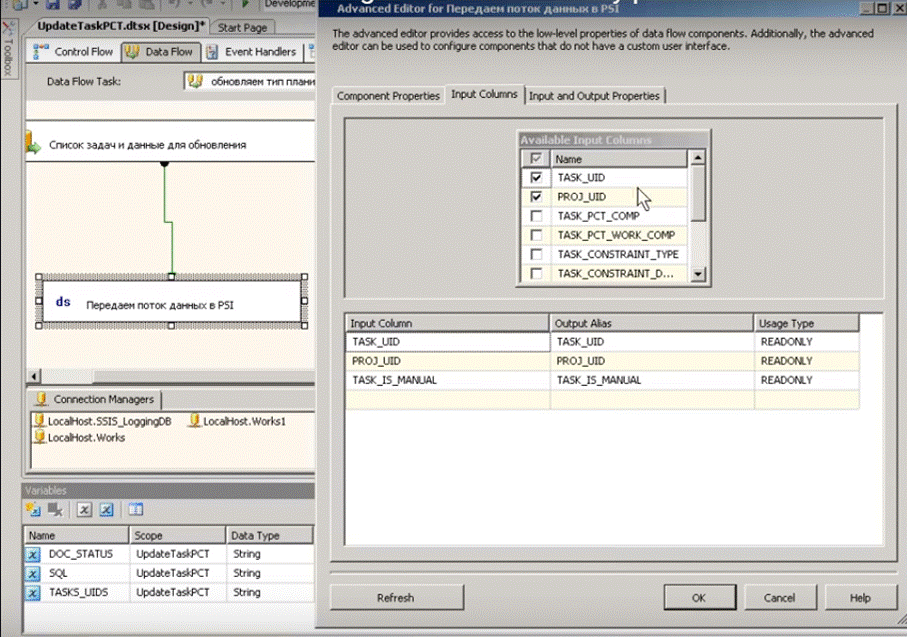Click the icon beside the TASKS_UIDS variable
Screen dimensions: 907x637
33,592
